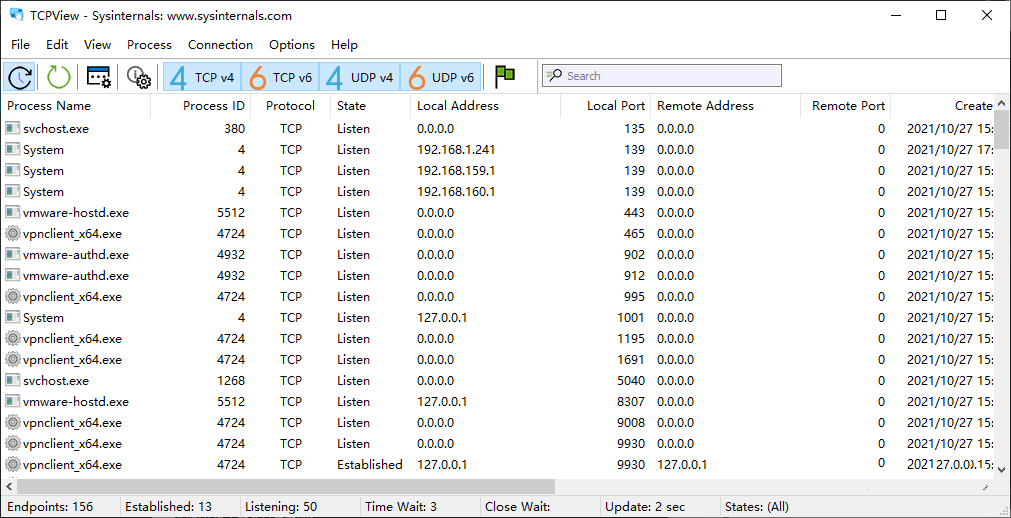Select the process ID 1268 cell
This screenshot has width=1011, height=518.
tap(231, 381)
